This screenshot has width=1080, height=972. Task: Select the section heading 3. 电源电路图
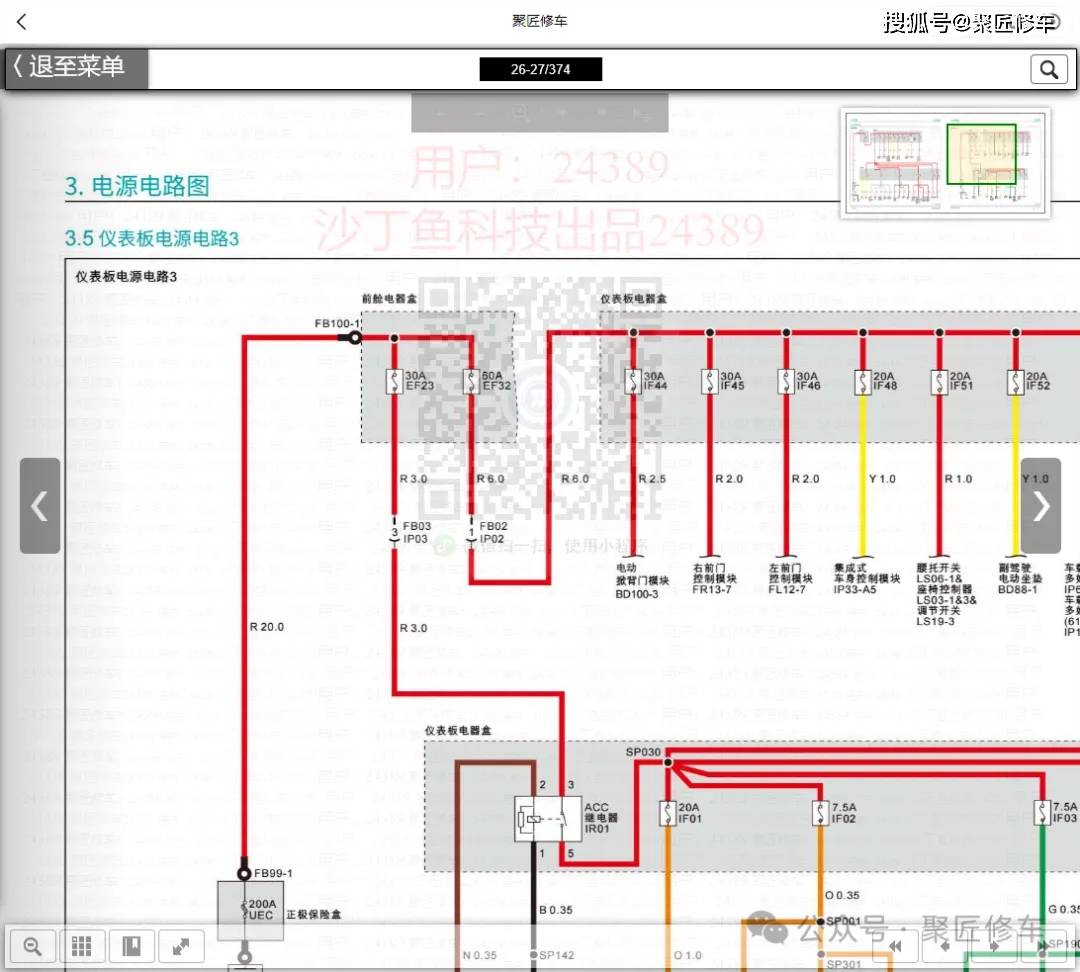coord(136,186)
